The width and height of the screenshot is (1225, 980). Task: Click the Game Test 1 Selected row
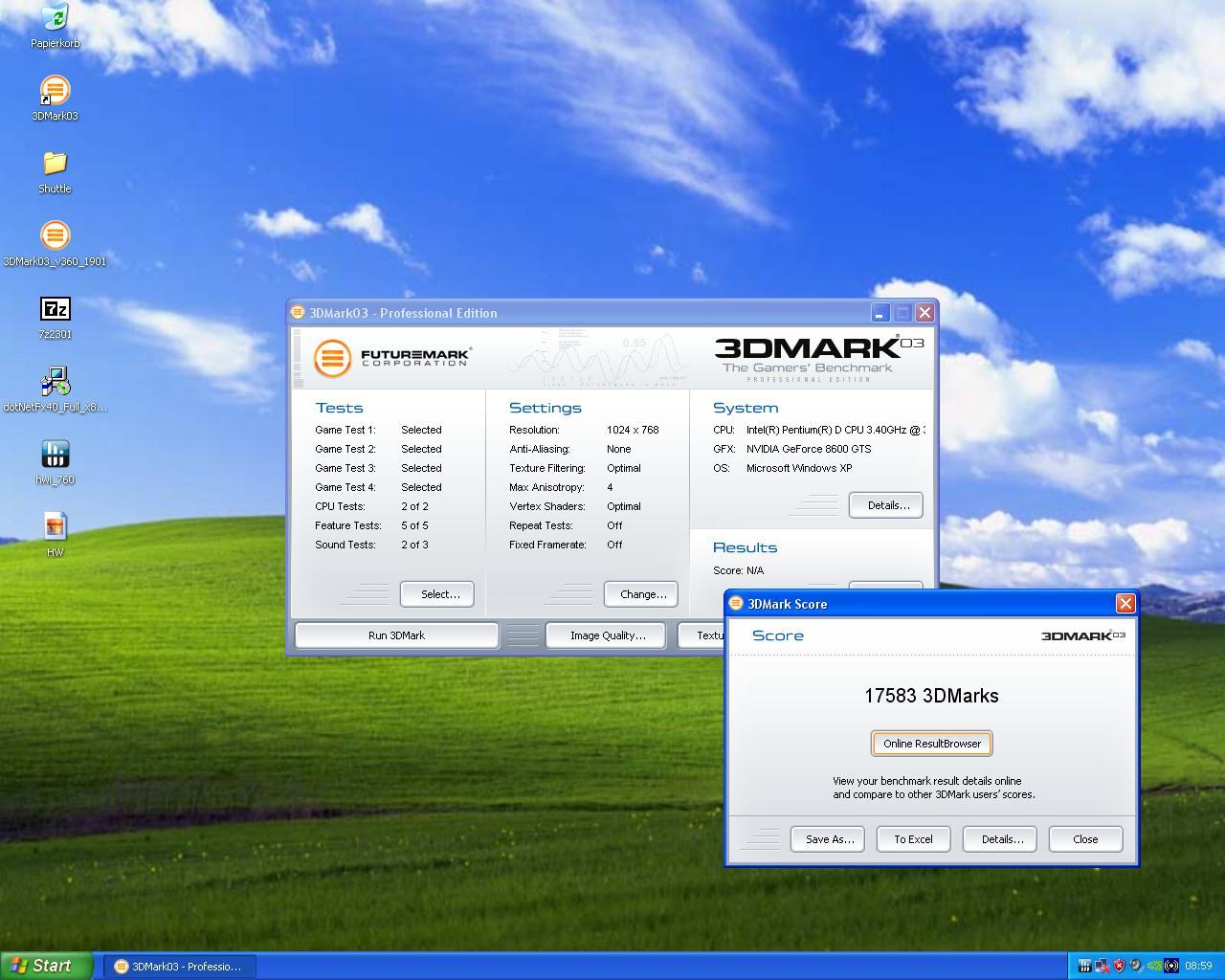point(378,430)
